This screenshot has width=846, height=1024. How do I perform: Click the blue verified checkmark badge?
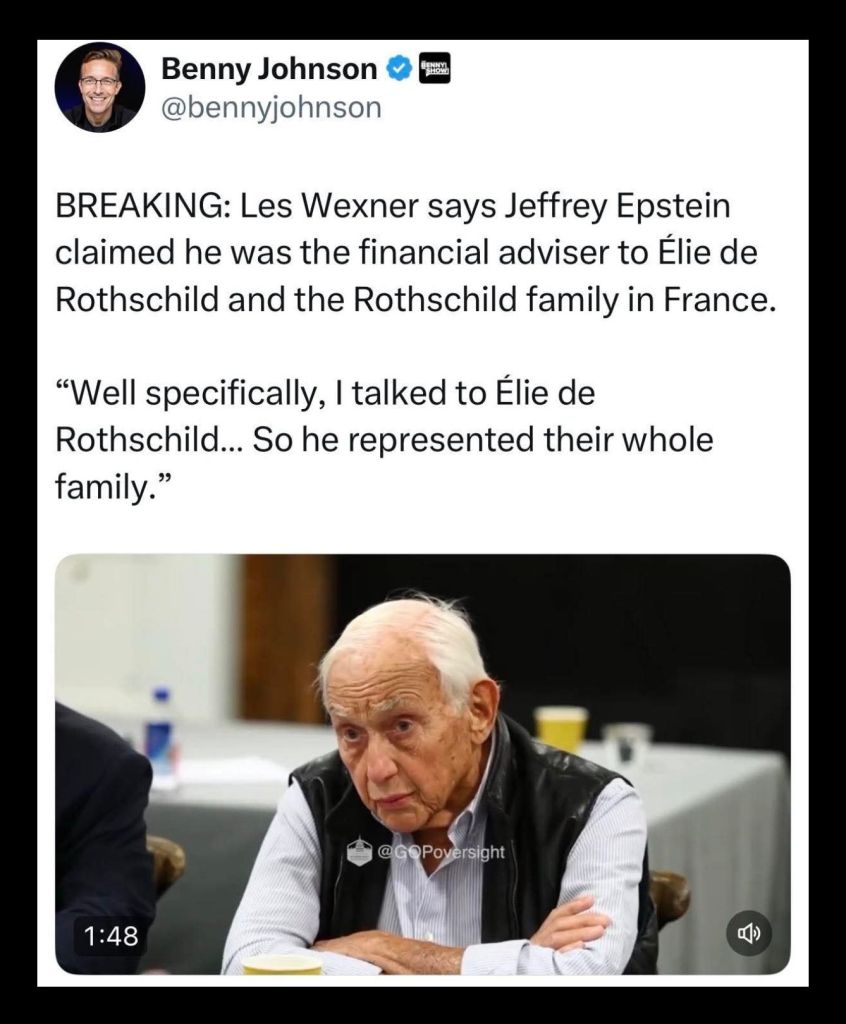398,69
